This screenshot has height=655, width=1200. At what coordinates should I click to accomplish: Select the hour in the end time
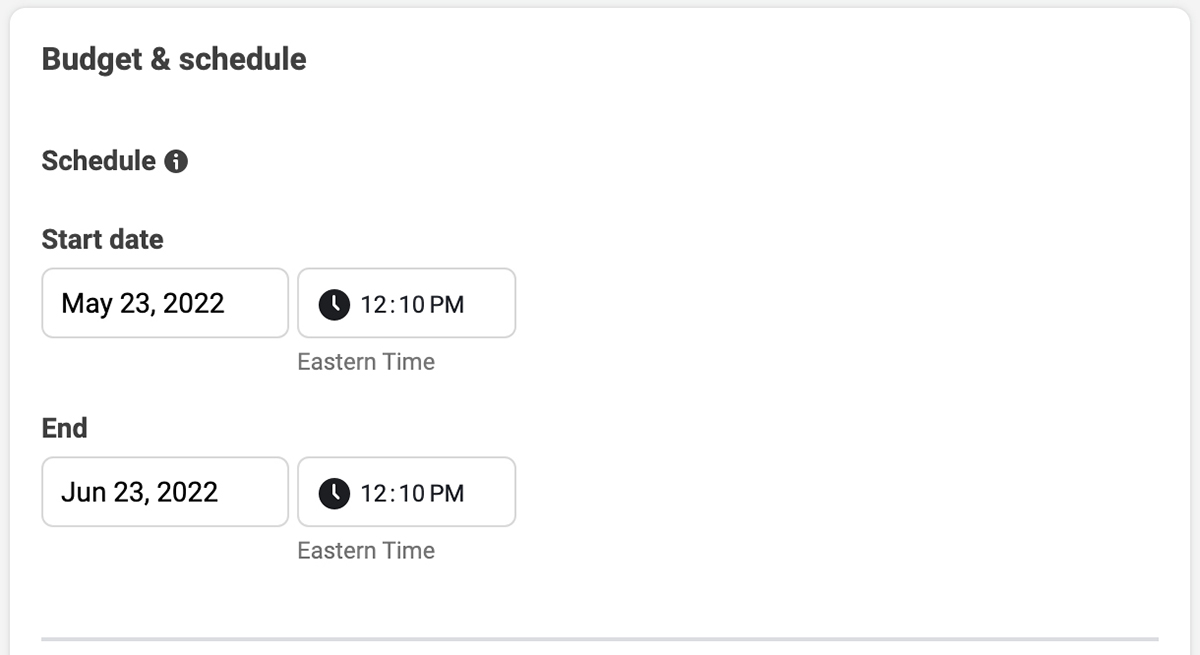pyautogui.click(x=373, y=494)
